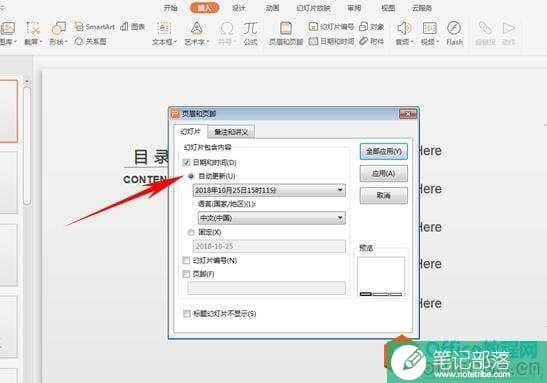Click the 应用(A) button

384,173
